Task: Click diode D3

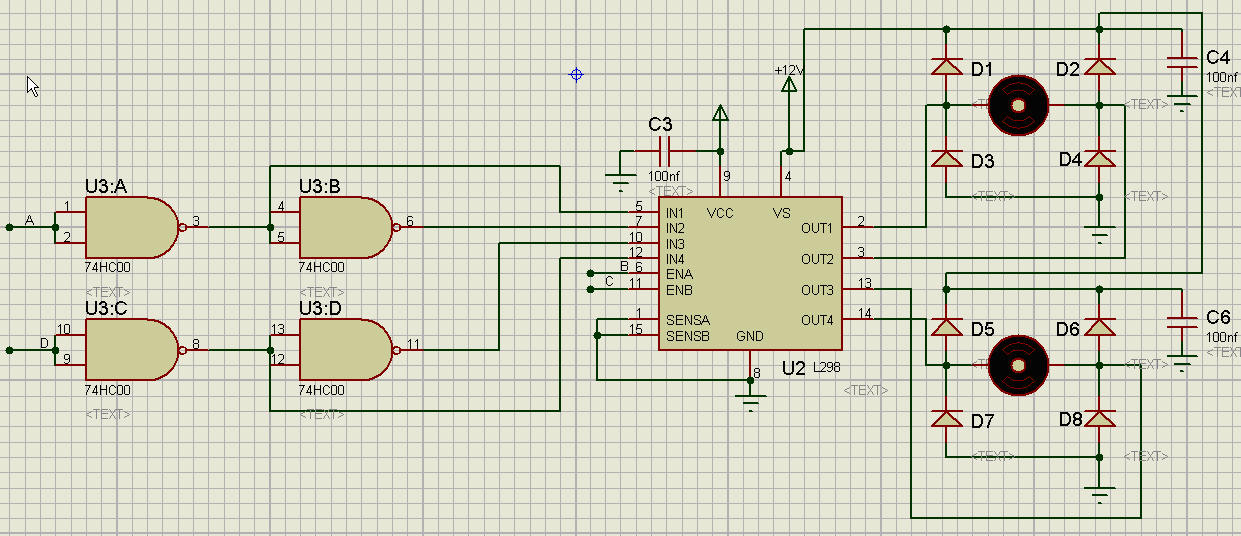Action: tap(946, 159)
